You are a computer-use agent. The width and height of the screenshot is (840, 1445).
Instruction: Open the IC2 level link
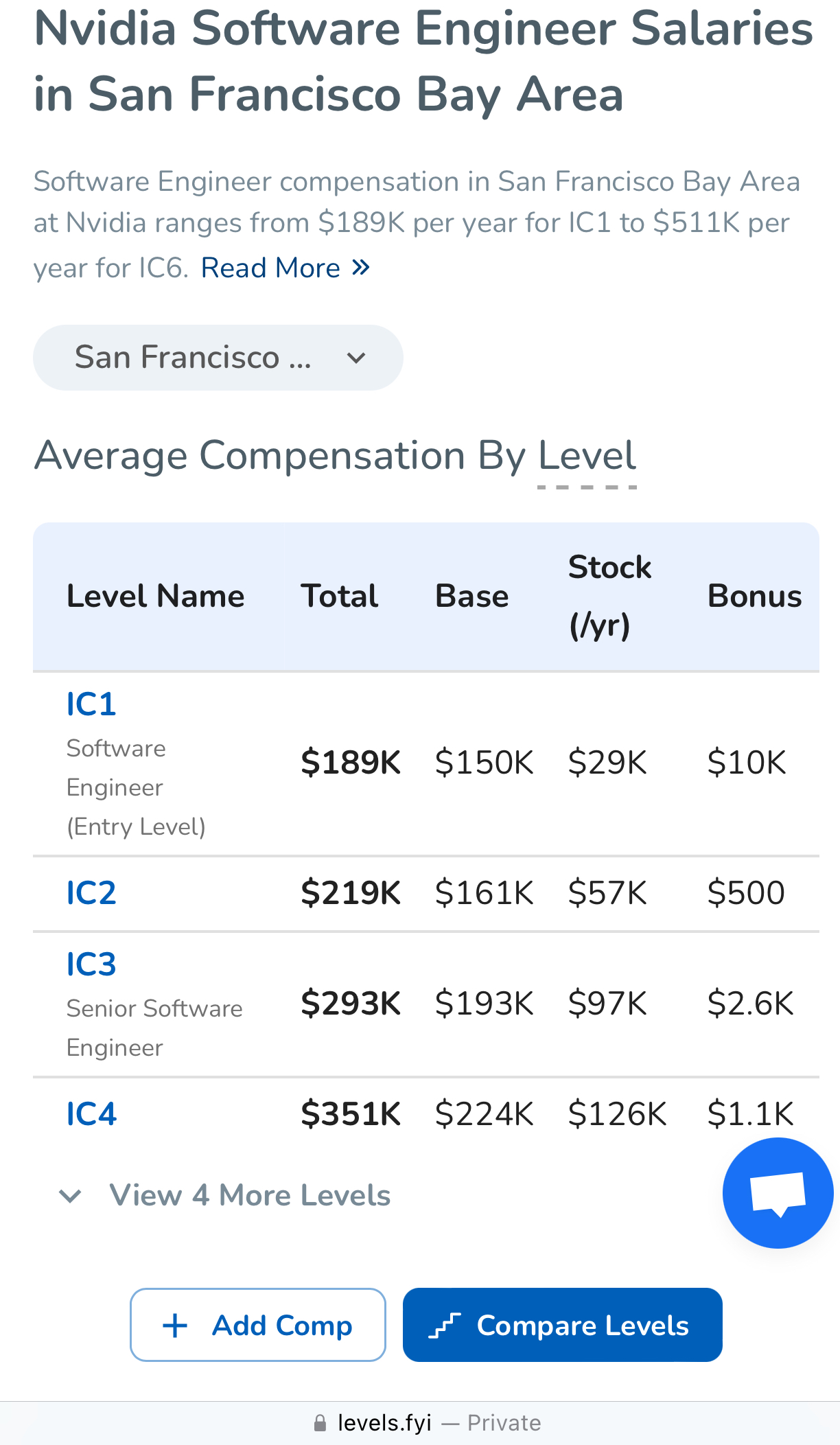click(x=91, y=893)
